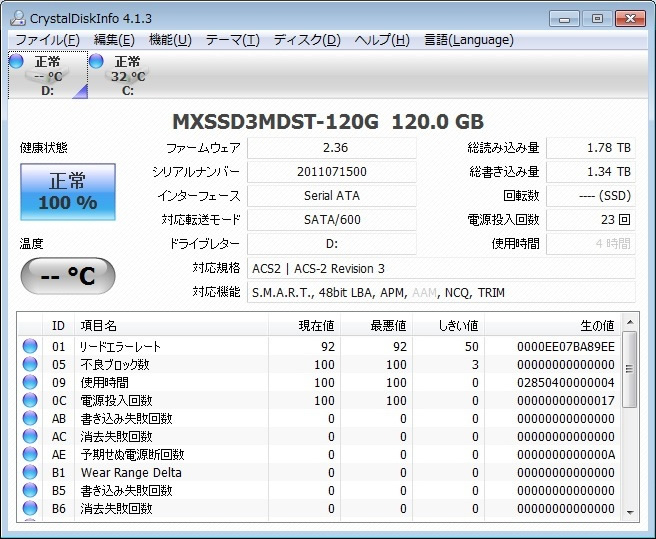Select the C: drive status orb
The image size is (656, 539).
[96, 62]
